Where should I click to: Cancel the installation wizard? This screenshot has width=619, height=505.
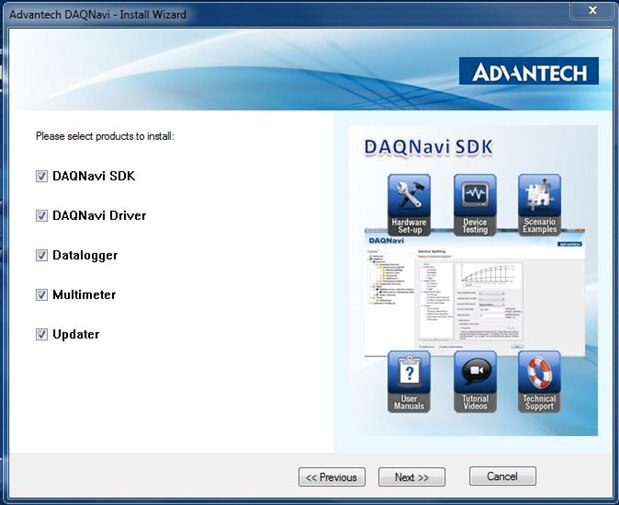(x=502, y=477)
